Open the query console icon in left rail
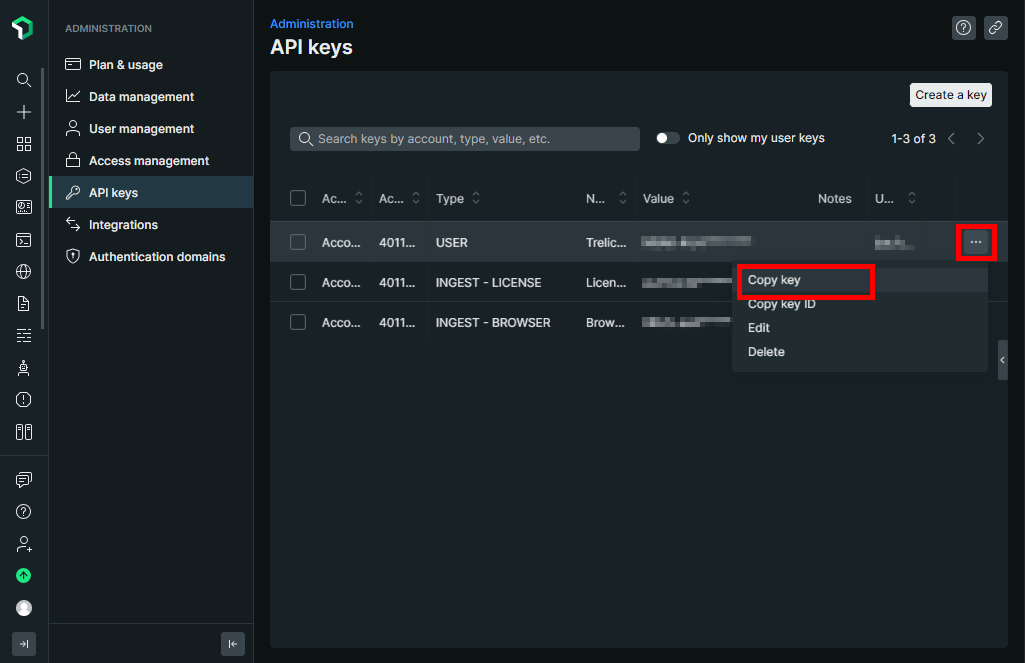The image size is (1025, 663). 24,240
